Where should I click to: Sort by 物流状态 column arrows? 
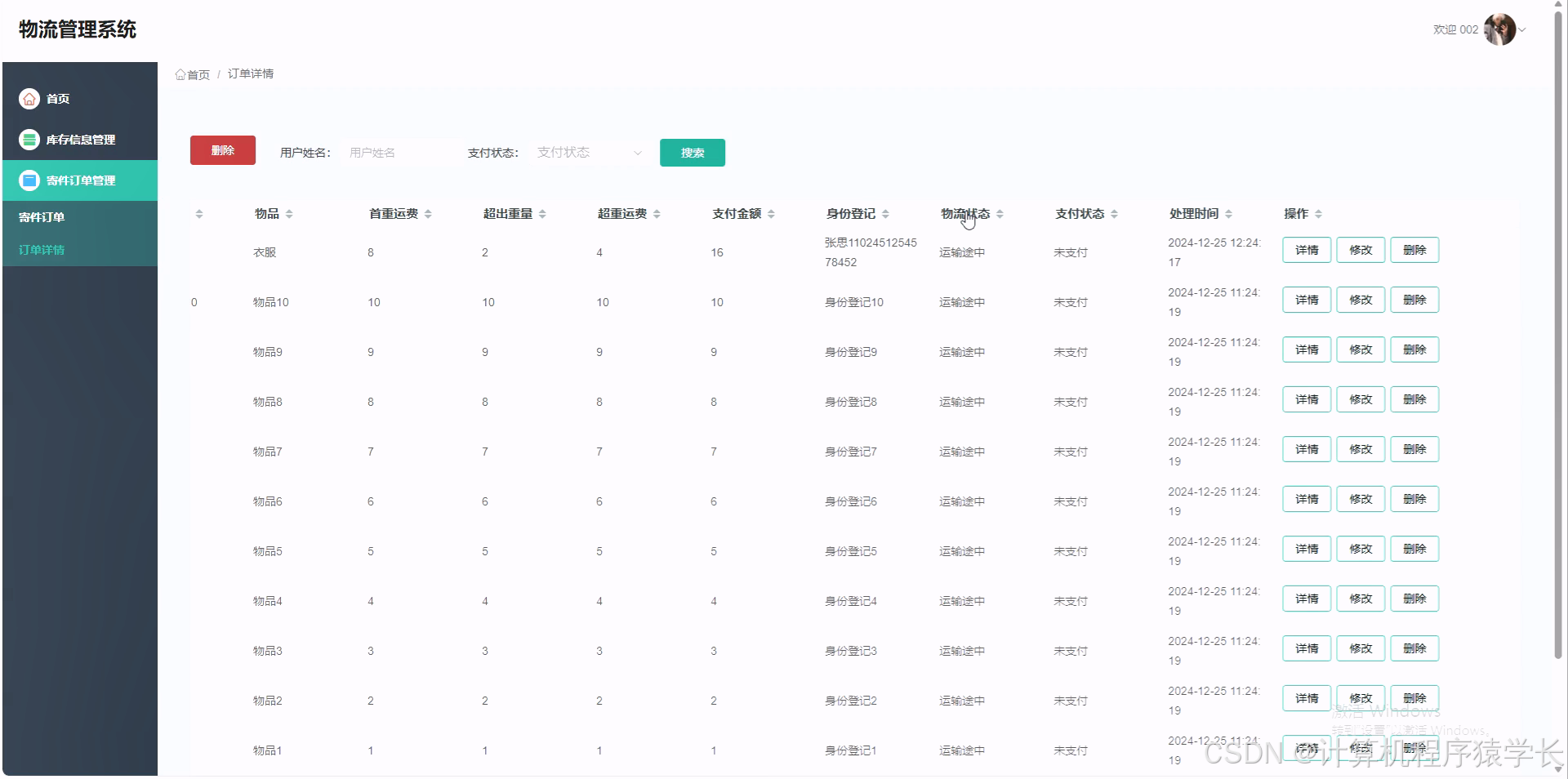tap(1000, 214)
